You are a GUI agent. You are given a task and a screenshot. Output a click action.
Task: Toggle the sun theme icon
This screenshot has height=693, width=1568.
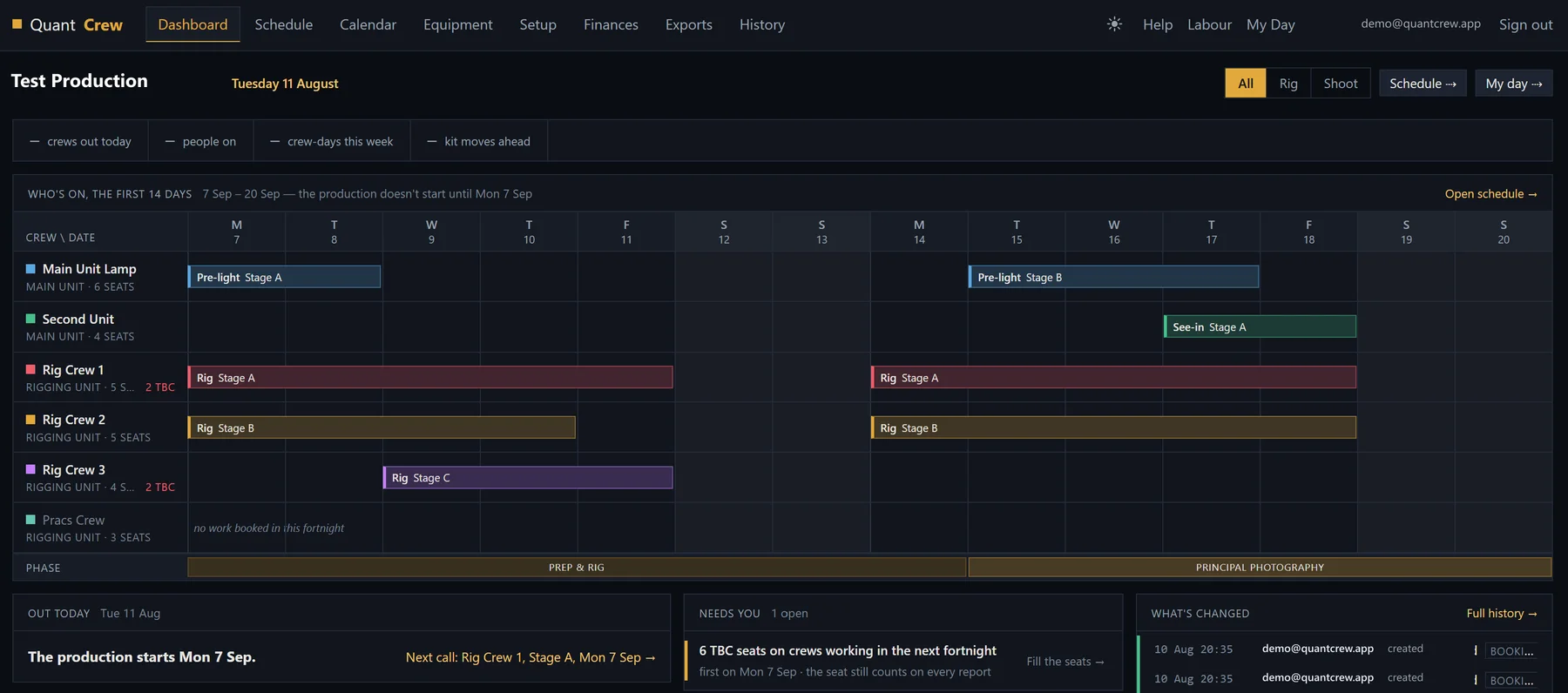click(x=1114, y=24)
